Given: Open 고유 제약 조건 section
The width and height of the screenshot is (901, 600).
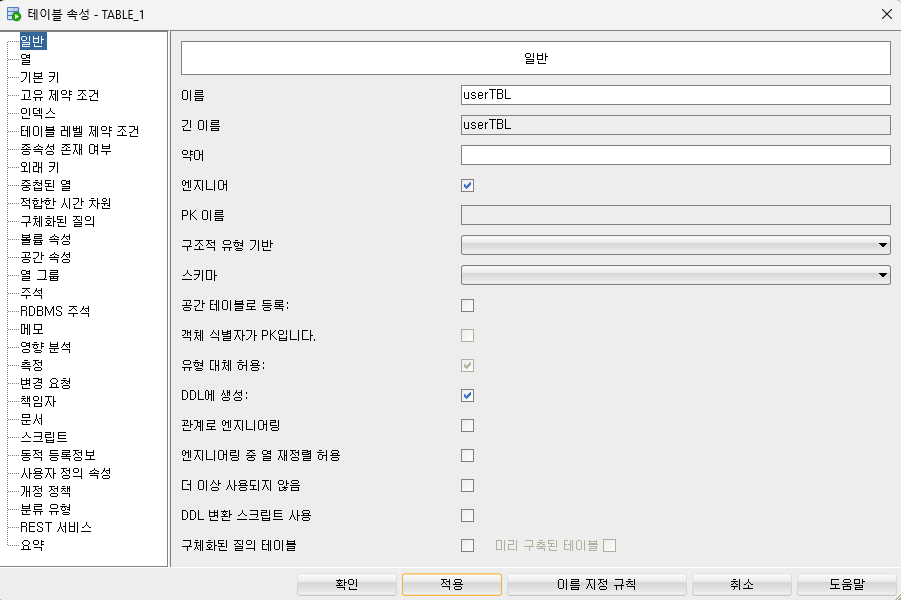Looking at the screenshot, I should click(60, 95).
